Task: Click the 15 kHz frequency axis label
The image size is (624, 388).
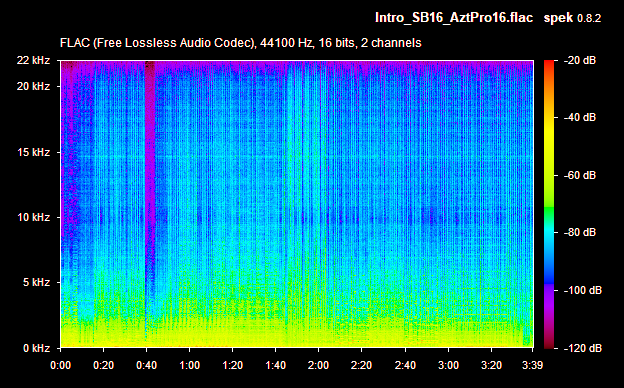Action: [33, 152]
